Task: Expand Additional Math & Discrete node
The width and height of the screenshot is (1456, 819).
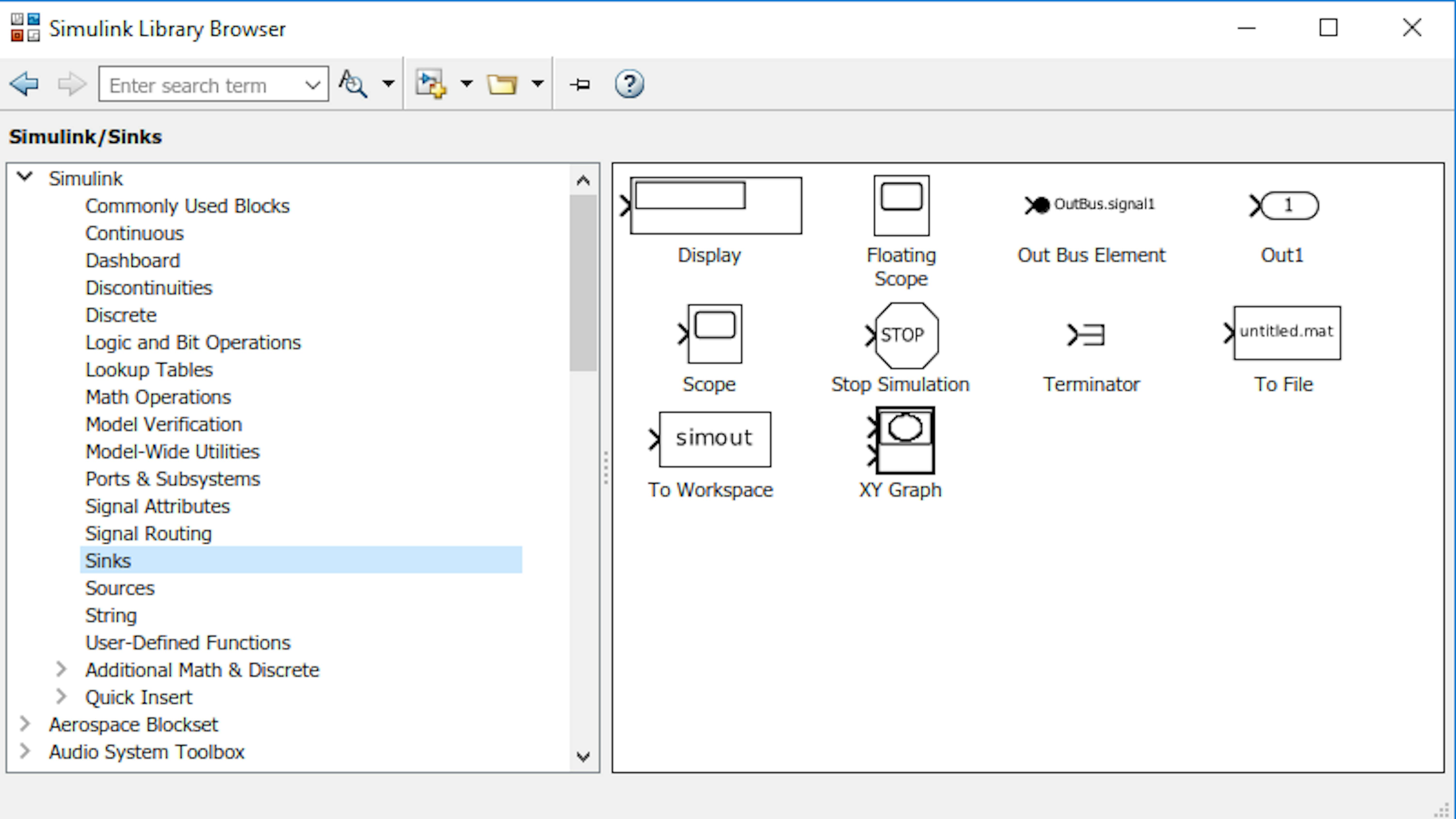Action: 61,669
